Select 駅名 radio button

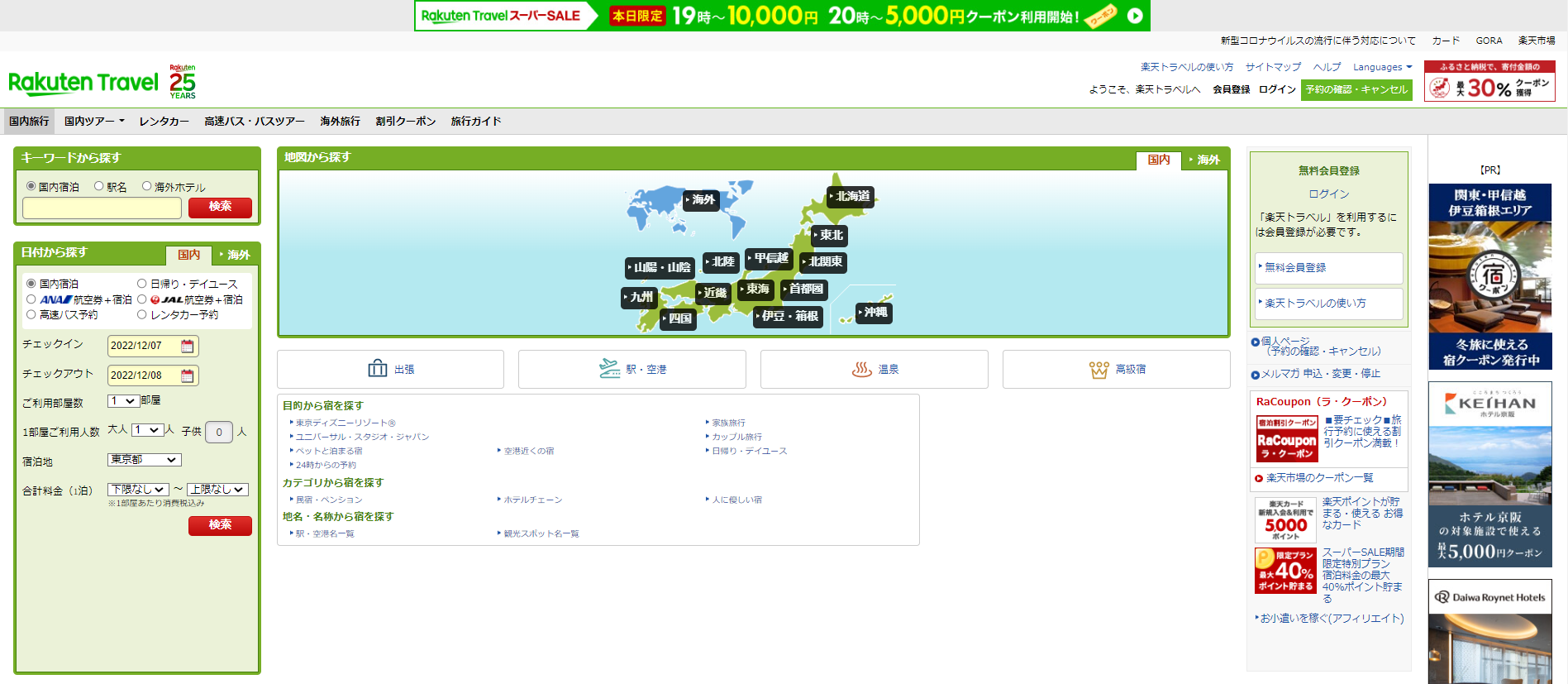[x=99, y=186]
